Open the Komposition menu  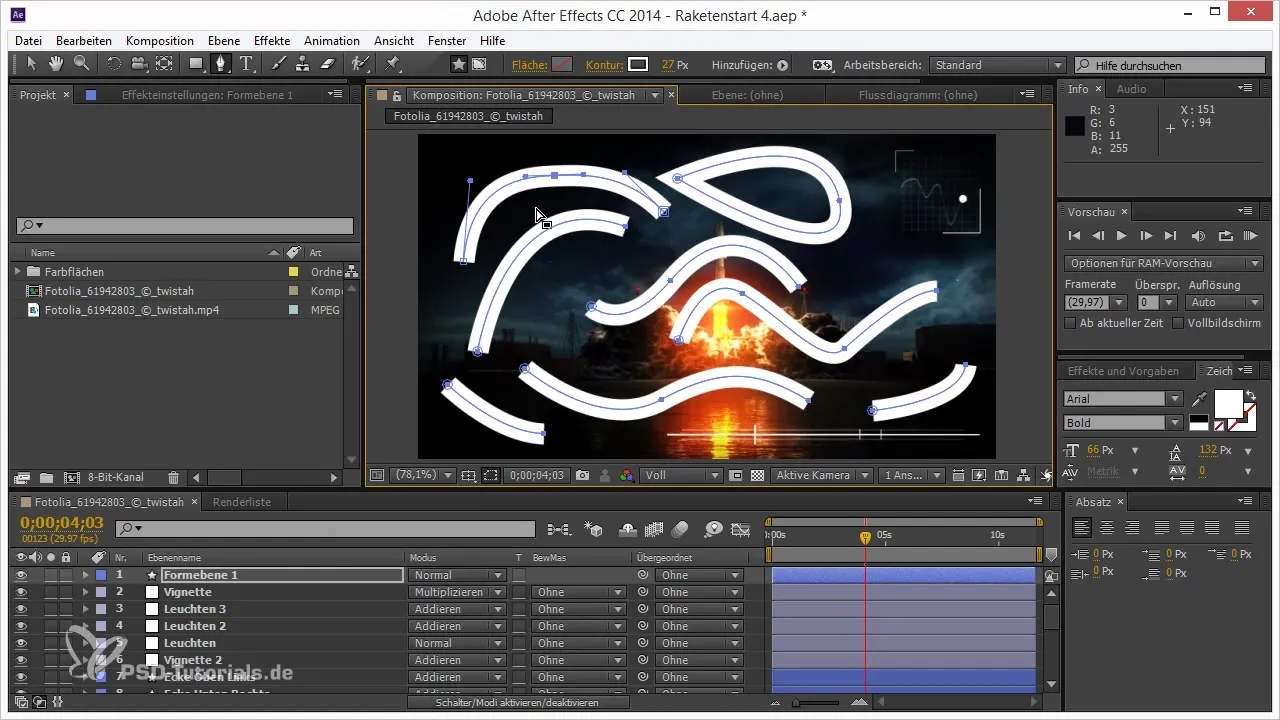tap(160, 41)
